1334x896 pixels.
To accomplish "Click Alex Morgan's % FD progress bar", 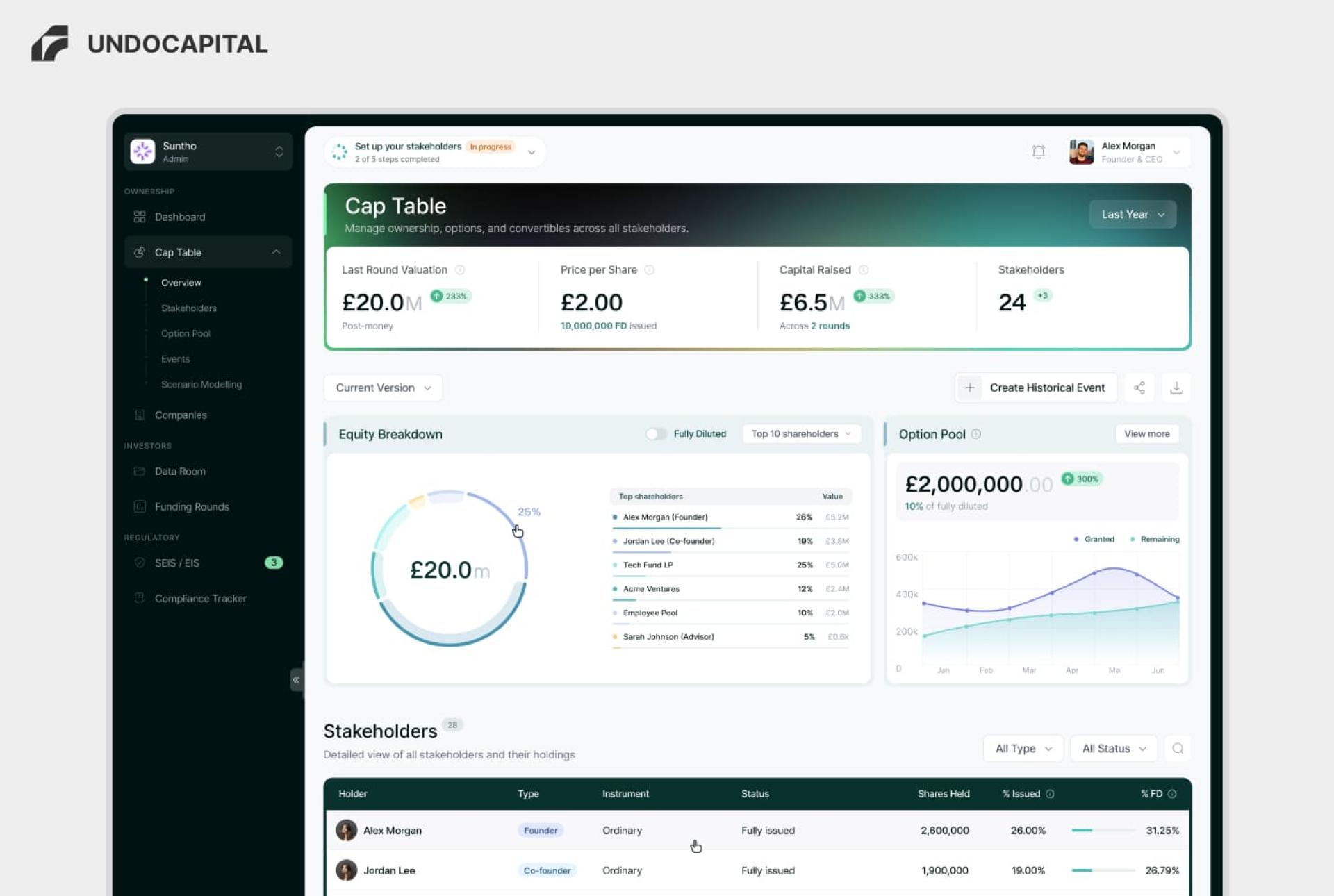I will pos(1103,830).
